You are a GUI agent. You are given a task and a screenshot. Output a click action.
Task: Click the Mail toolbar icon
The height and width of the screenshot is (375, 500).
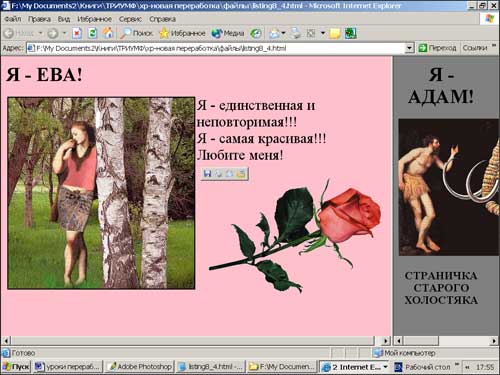(274, 33)
